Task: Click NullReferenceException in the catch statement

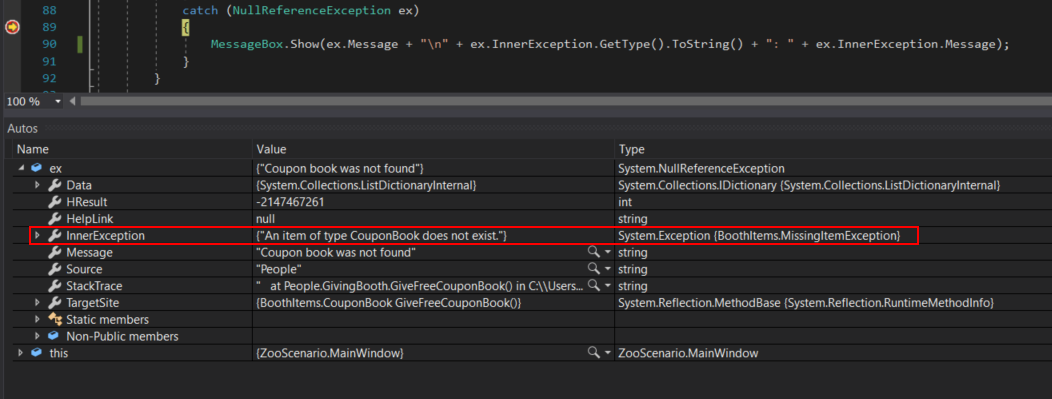Action: (312, 11)
